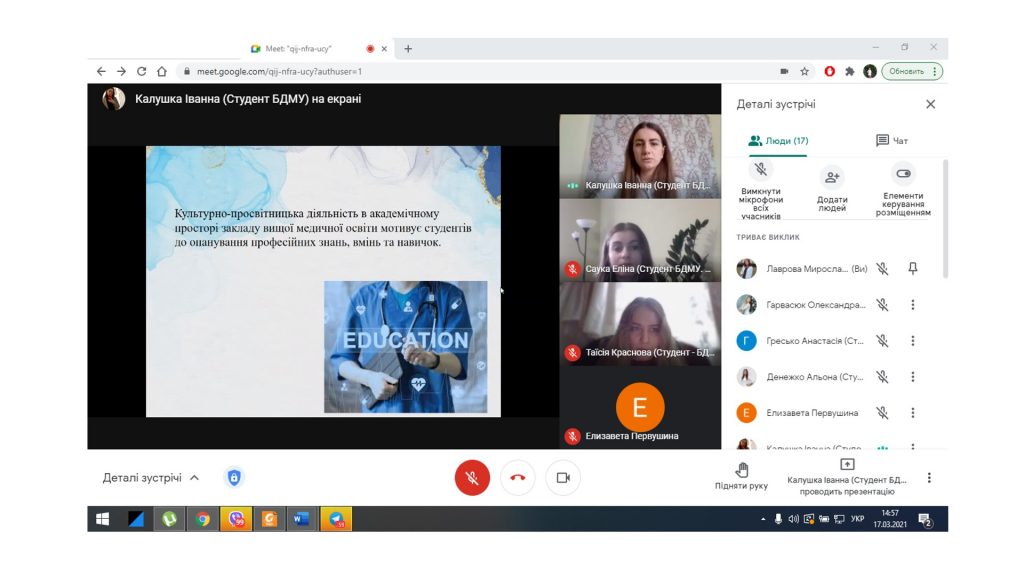Select Таїсія Краснова's video tile
1024x576 pixels.
click(x=640, y=323)
